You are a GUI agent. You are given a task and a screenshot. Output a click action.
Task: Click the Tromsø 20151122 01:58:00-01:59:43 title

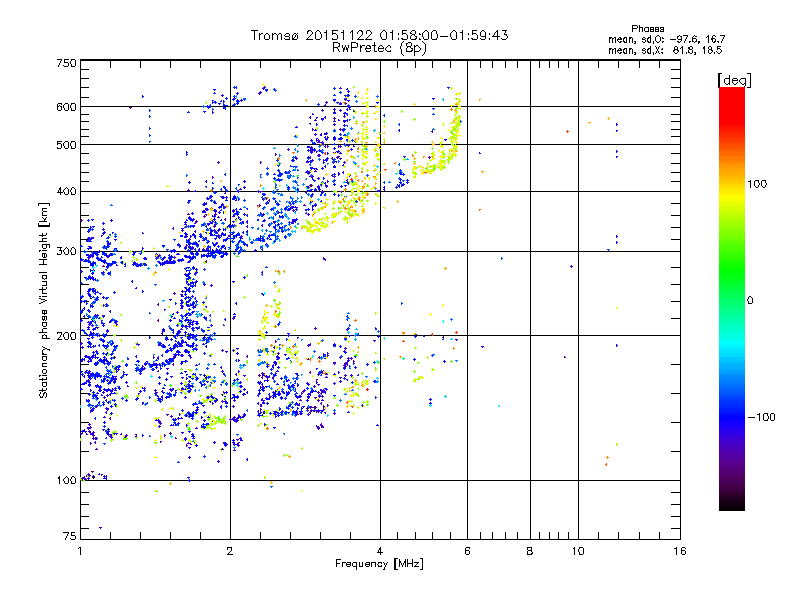pos(379,35)
